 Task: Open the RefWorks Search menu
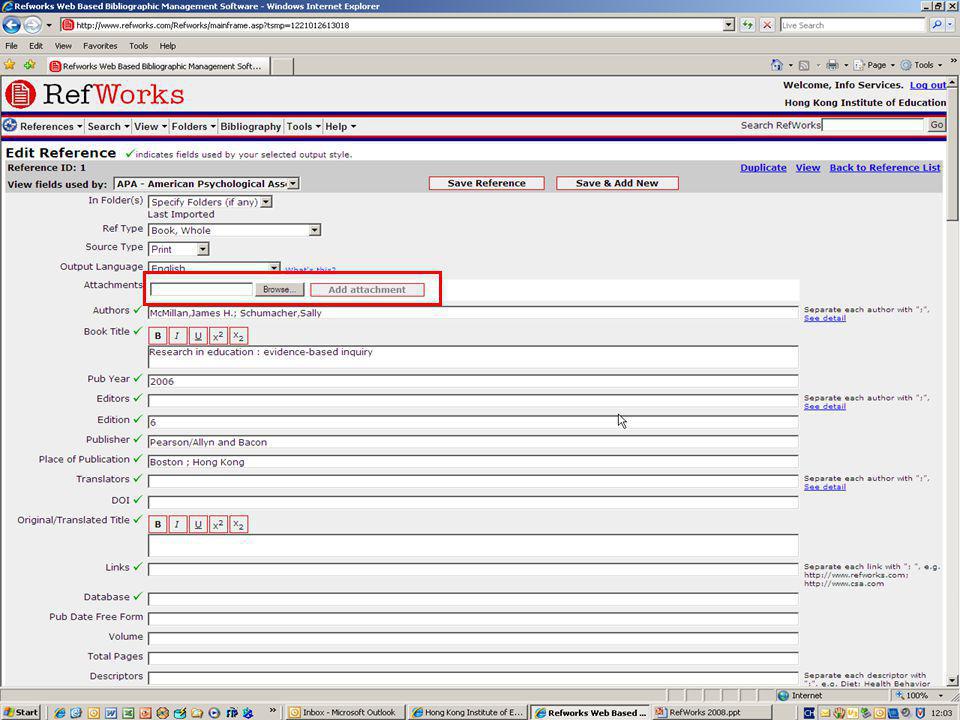[x=108, y=126]
